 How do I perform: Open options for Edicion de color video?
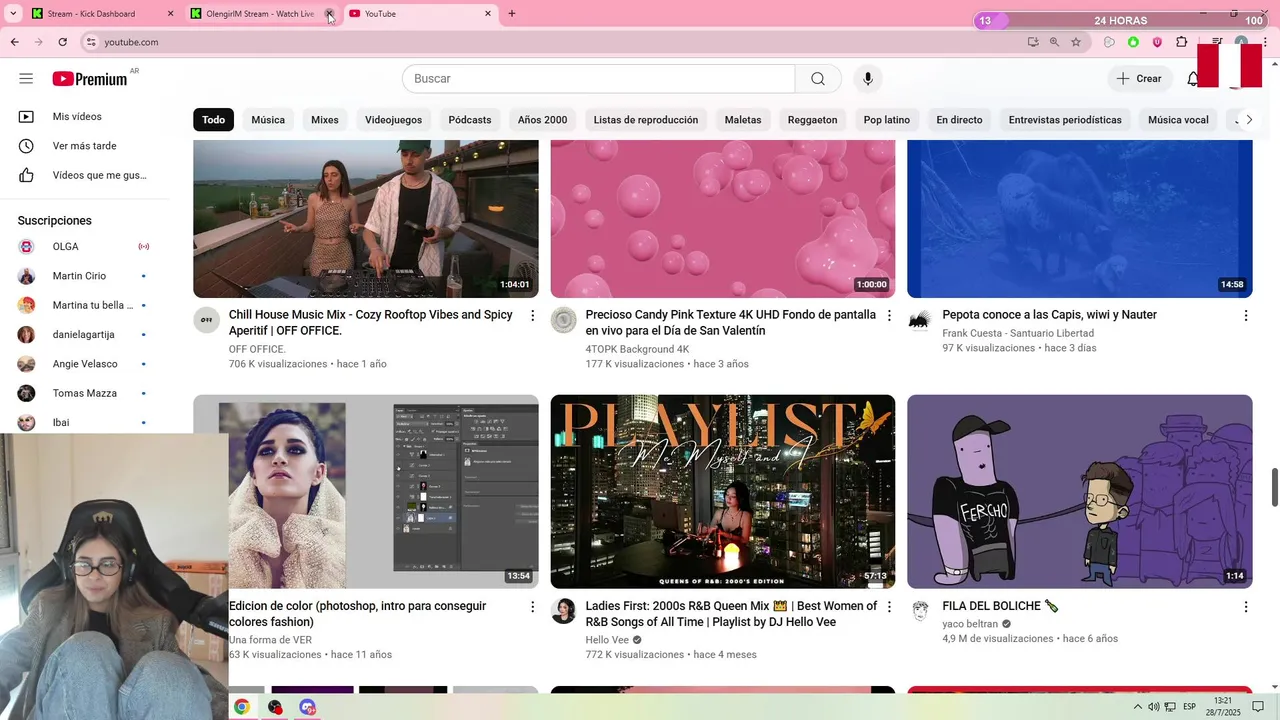click(x=532, y=607)
